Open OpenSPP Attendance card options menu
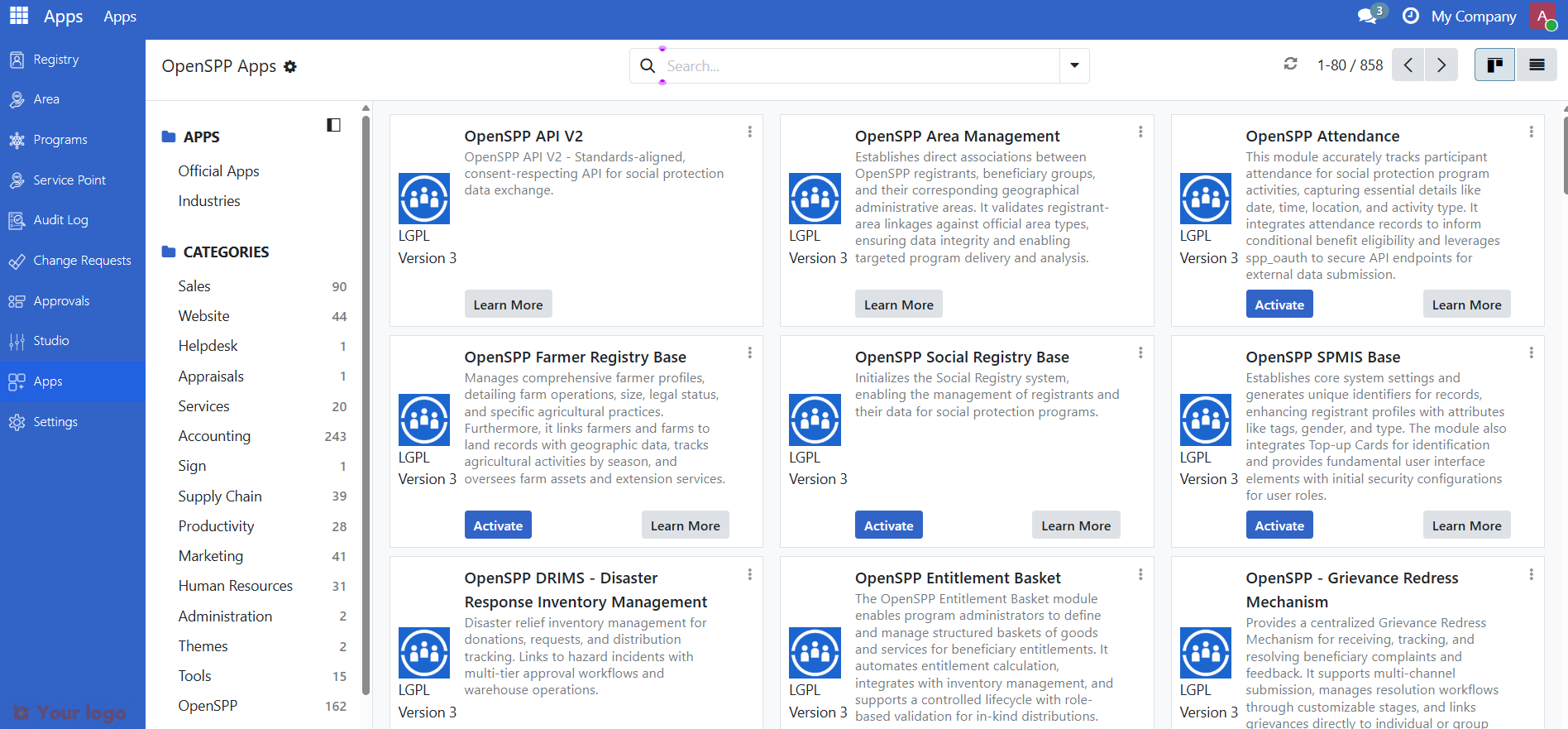Viewport: 1568px width, 729px height. pyautogui.click(x=1532, y=132)
